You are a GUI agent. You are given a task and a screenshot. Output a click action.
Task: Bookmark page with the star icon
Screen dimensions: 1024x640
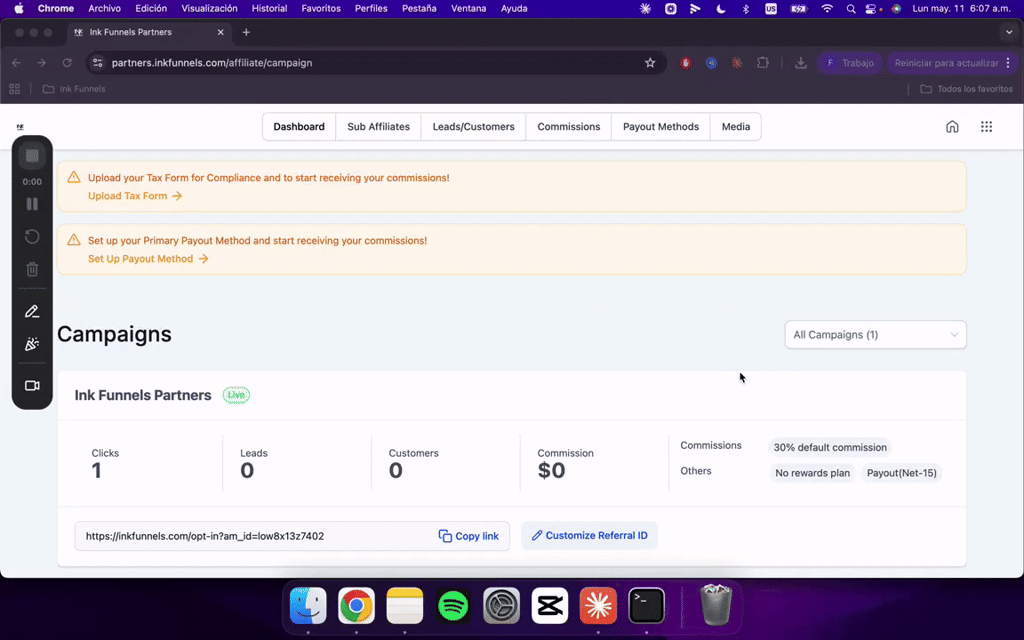coord(650,63)
